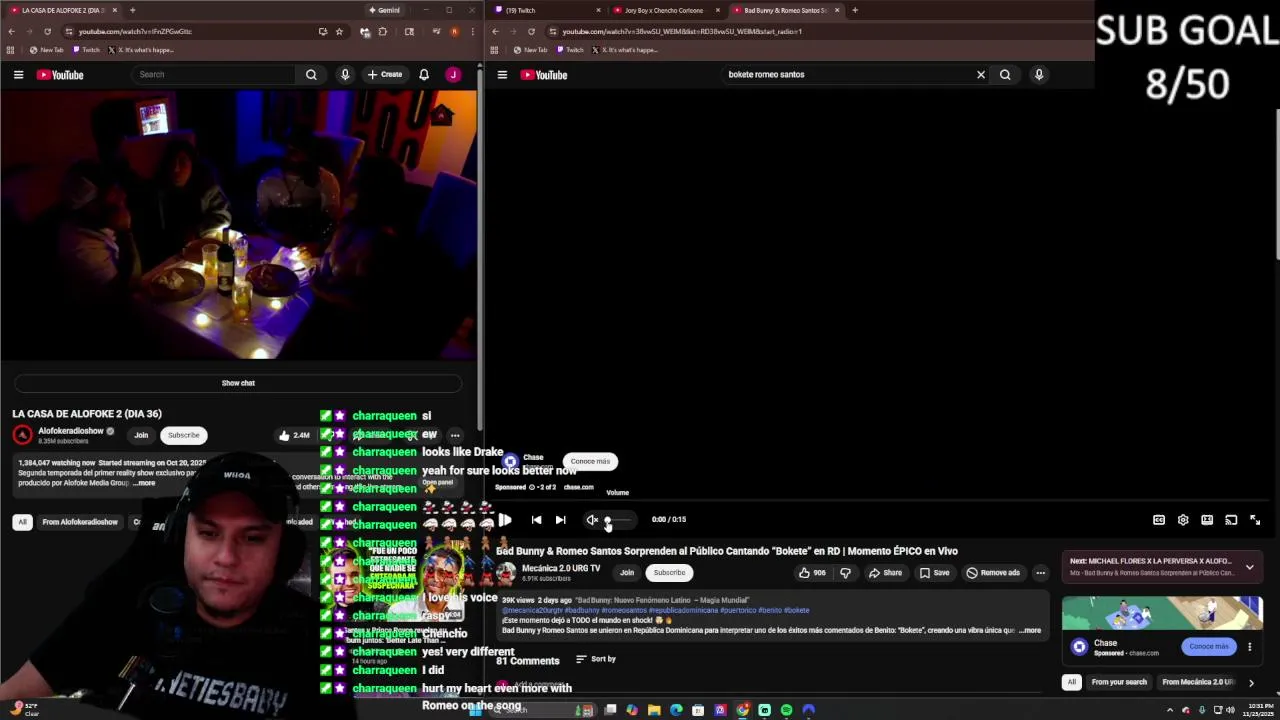
Task: Click the search magnifier in left YouTube window
Action: click(311, 75)
